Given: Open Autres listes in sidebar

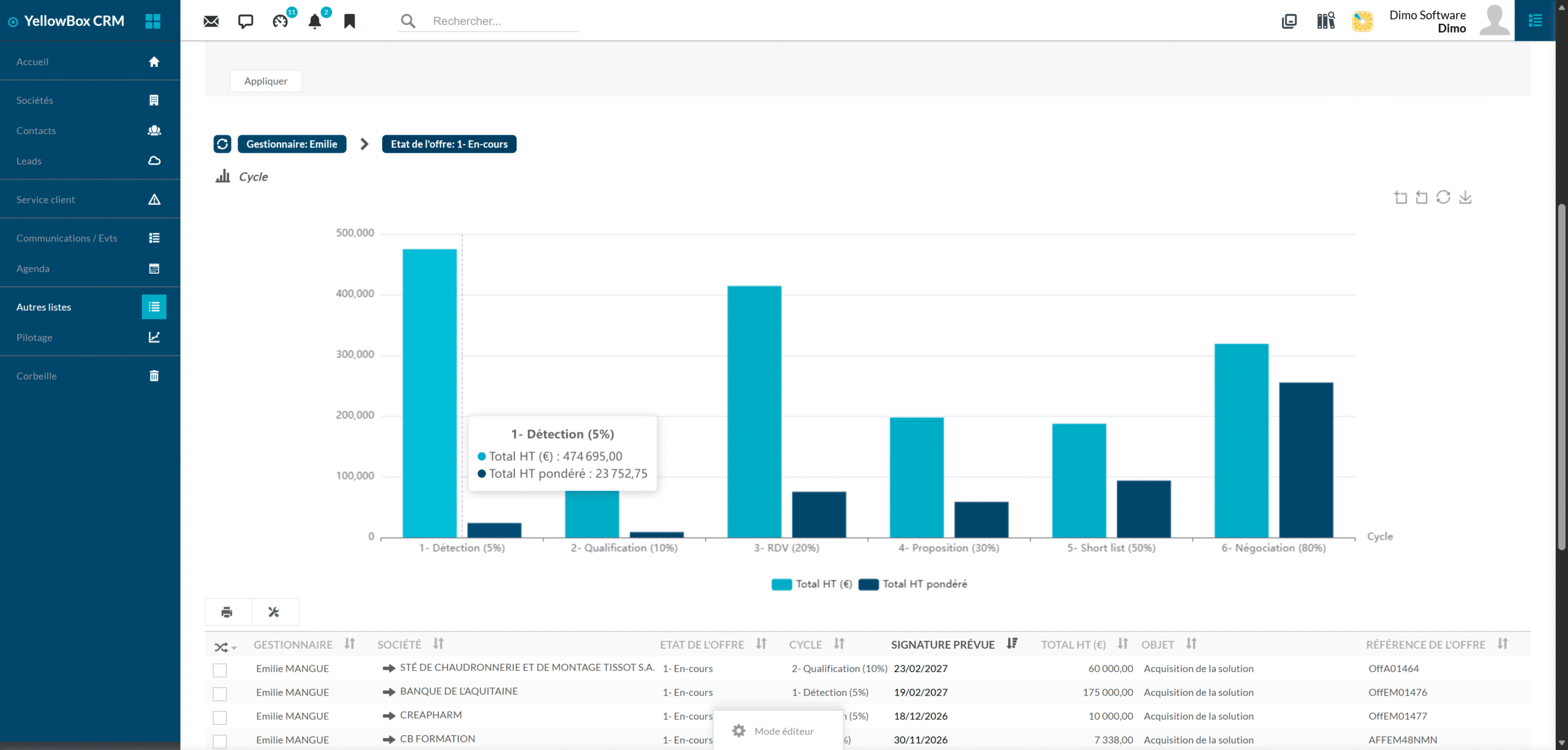Looking at the screenshot, I should click(90, 307).
